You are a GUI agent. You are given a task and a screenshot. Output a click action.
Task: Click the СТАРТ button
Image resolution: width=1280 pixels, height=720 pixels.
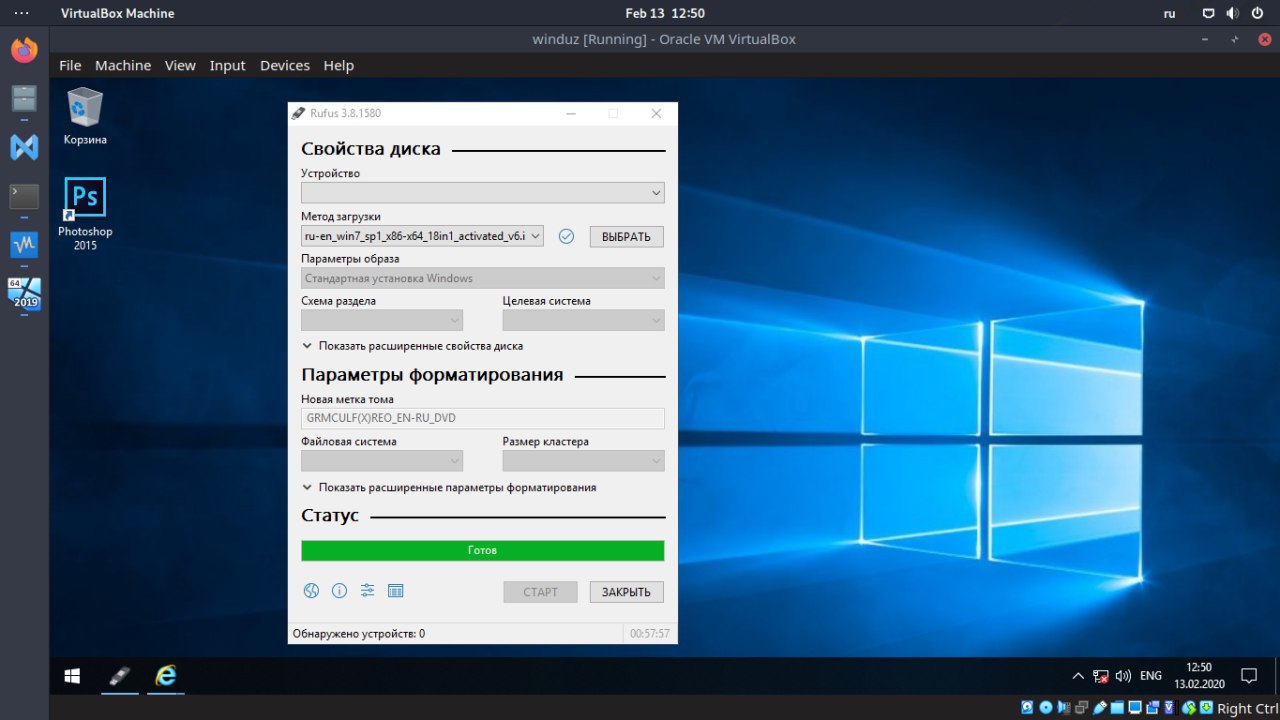click(540, 592)
